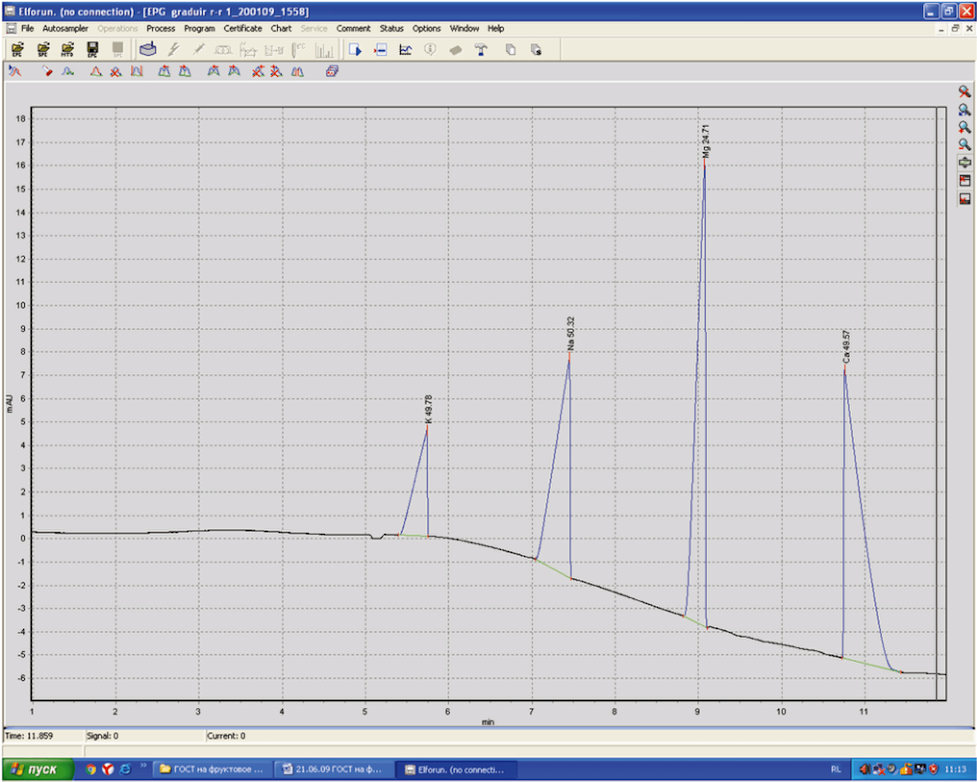Click the first open-file folder icon in toolbar
This screenshot has height=782, width=977.
click(x=17, y=49)
